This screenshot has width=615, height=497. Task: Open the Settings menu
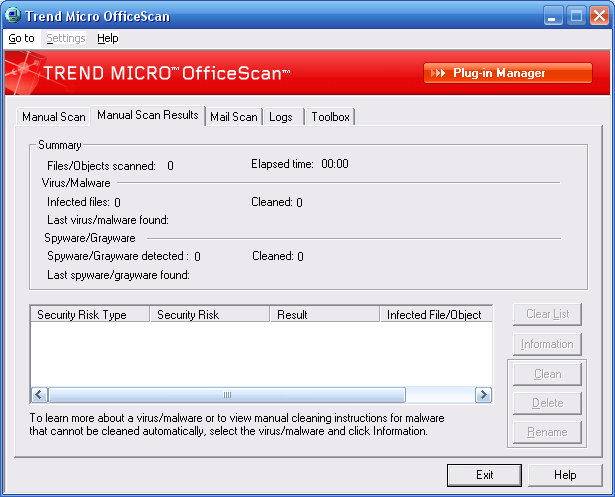66,38
